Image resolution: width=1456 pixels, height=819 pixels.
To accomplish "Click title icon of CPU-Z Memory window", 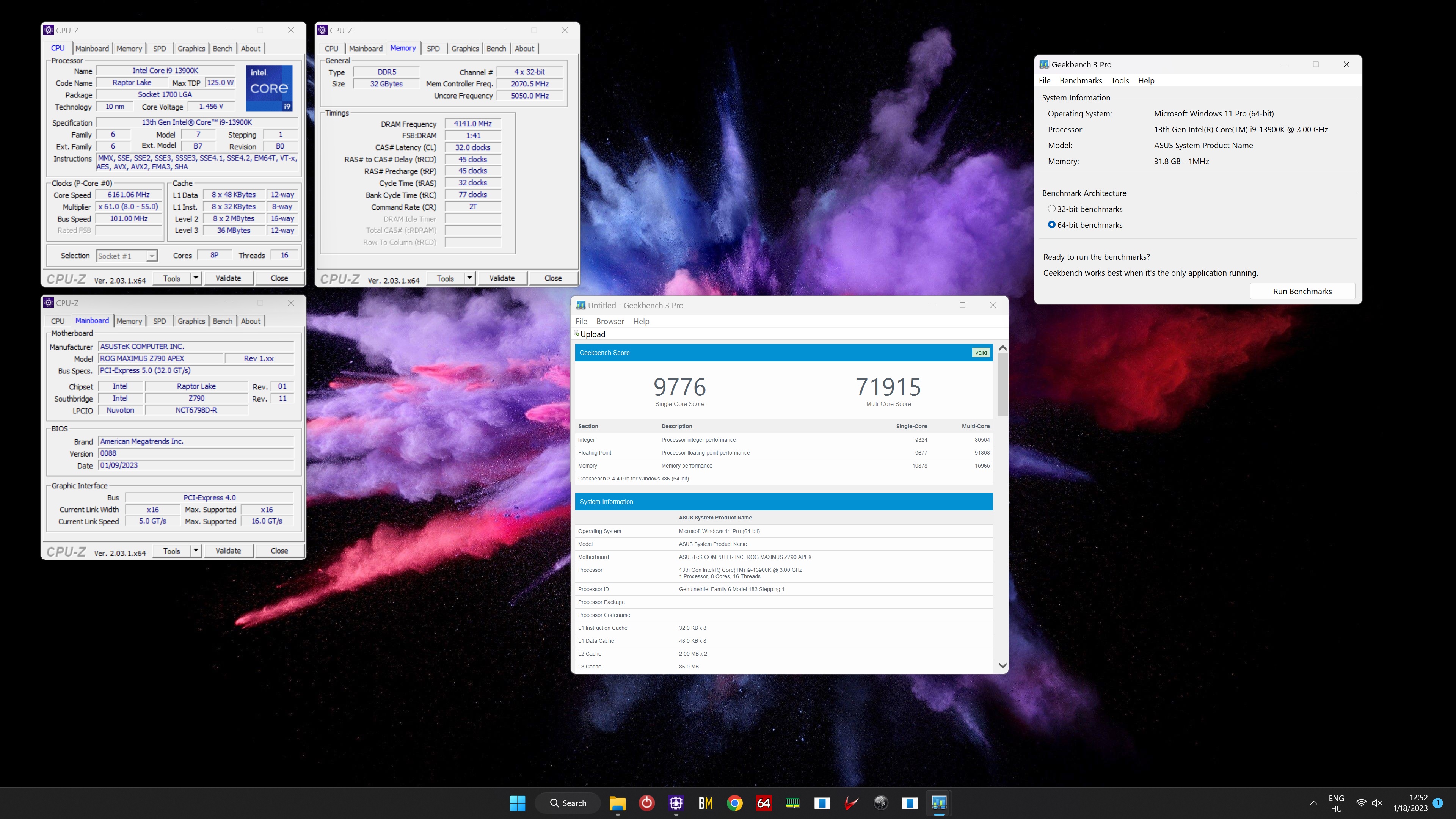I will tap(322, 30).
